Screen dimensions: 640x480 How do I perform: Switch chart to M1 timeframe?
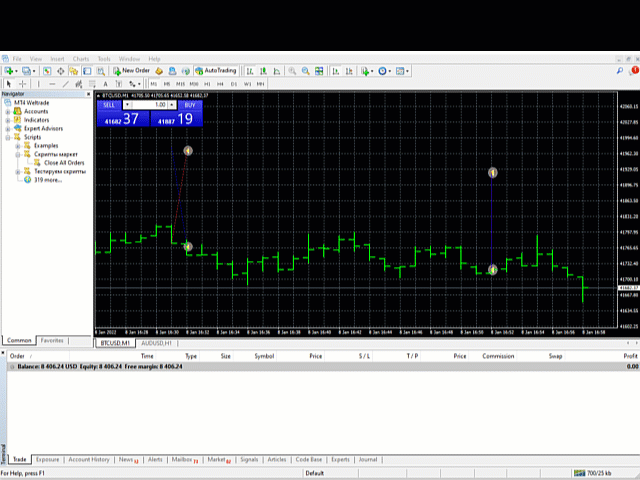pos(153,84)
